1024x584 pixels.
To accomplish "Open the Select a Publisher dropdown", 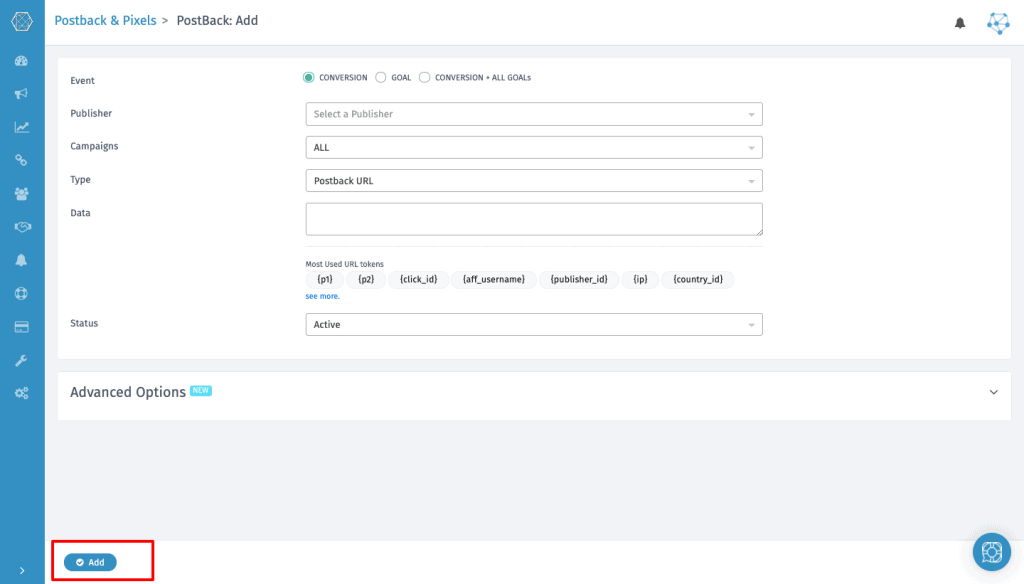I will click(534, 114).
